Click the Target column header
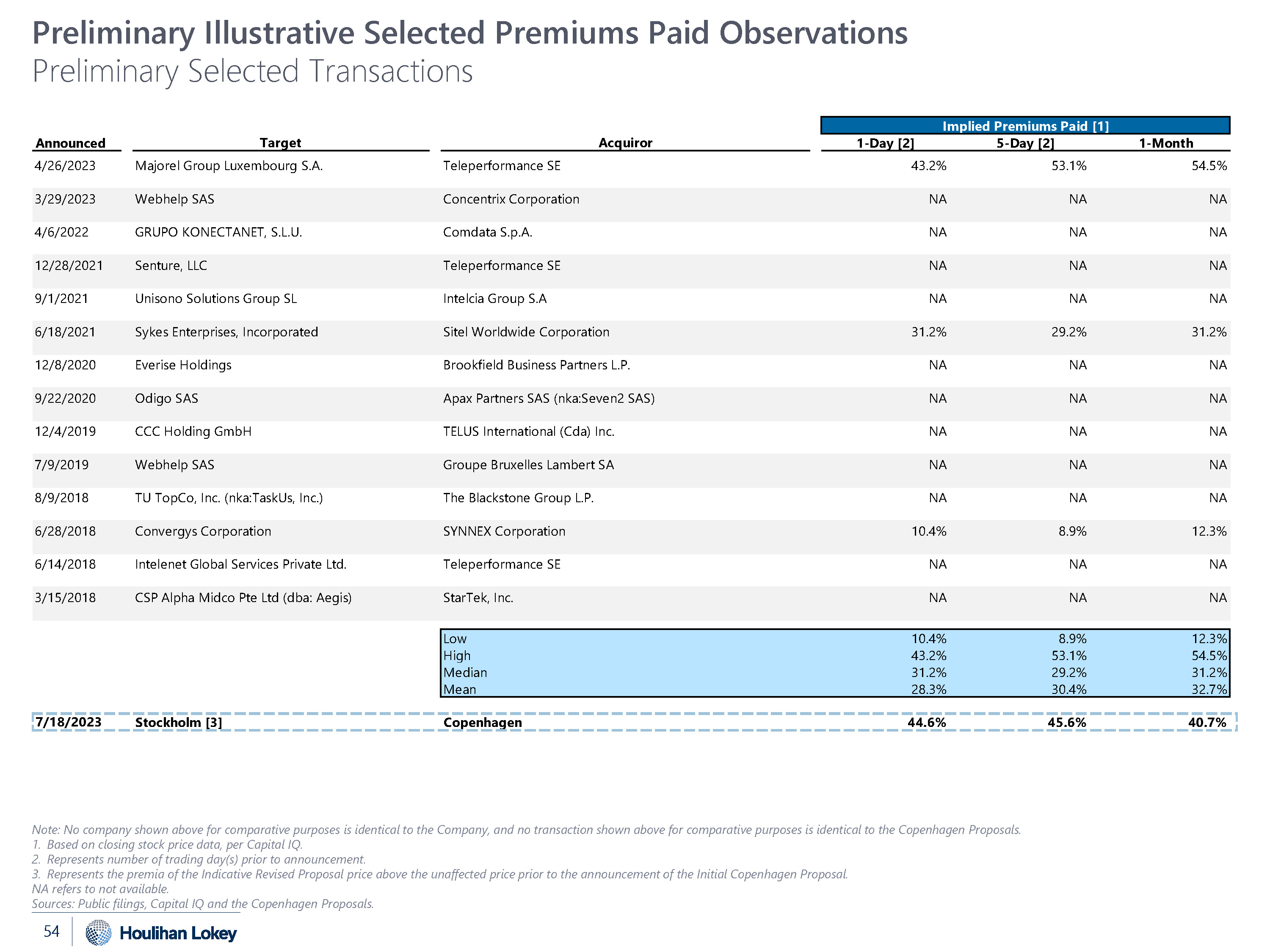The width and height of the screenshot is (1270, 952). pos(280,143)
